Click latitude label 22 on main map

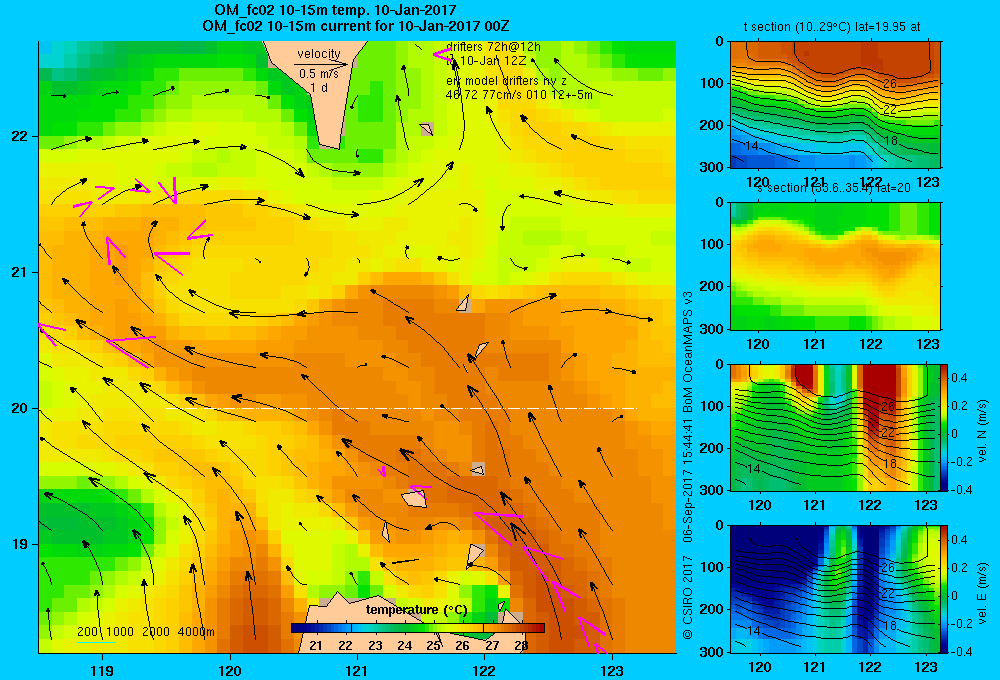[20, 137]
